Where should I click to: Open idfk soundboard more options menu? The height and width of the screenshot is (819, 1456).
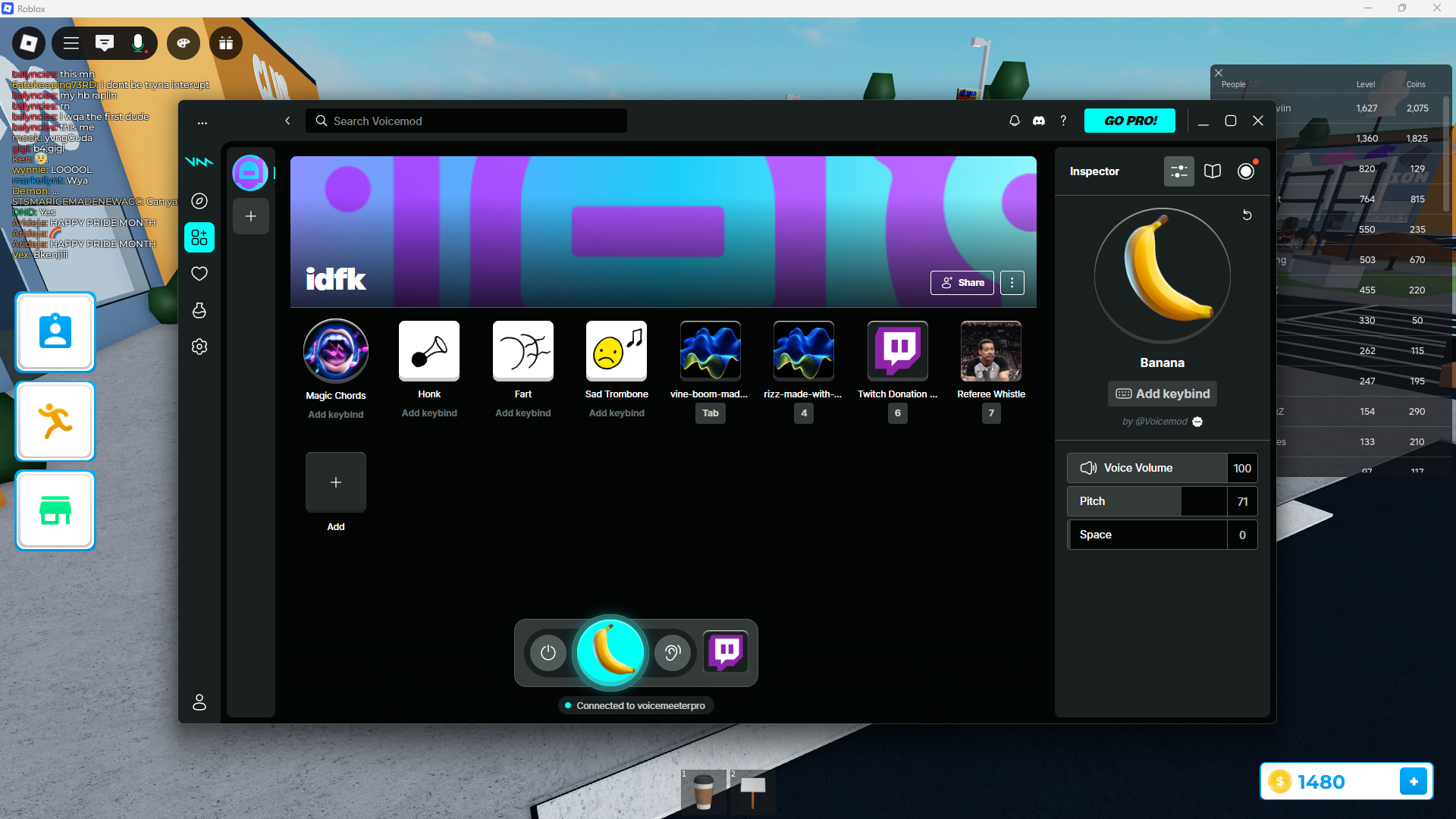1012,283
